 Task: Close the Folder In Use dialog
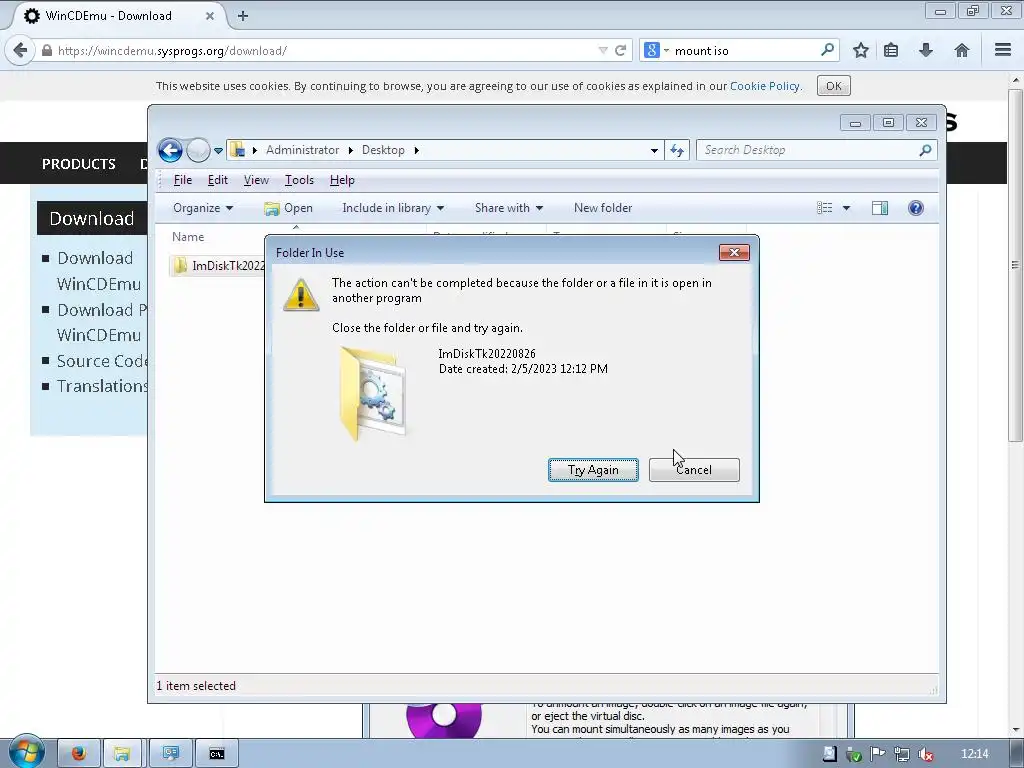pos(734,253)
